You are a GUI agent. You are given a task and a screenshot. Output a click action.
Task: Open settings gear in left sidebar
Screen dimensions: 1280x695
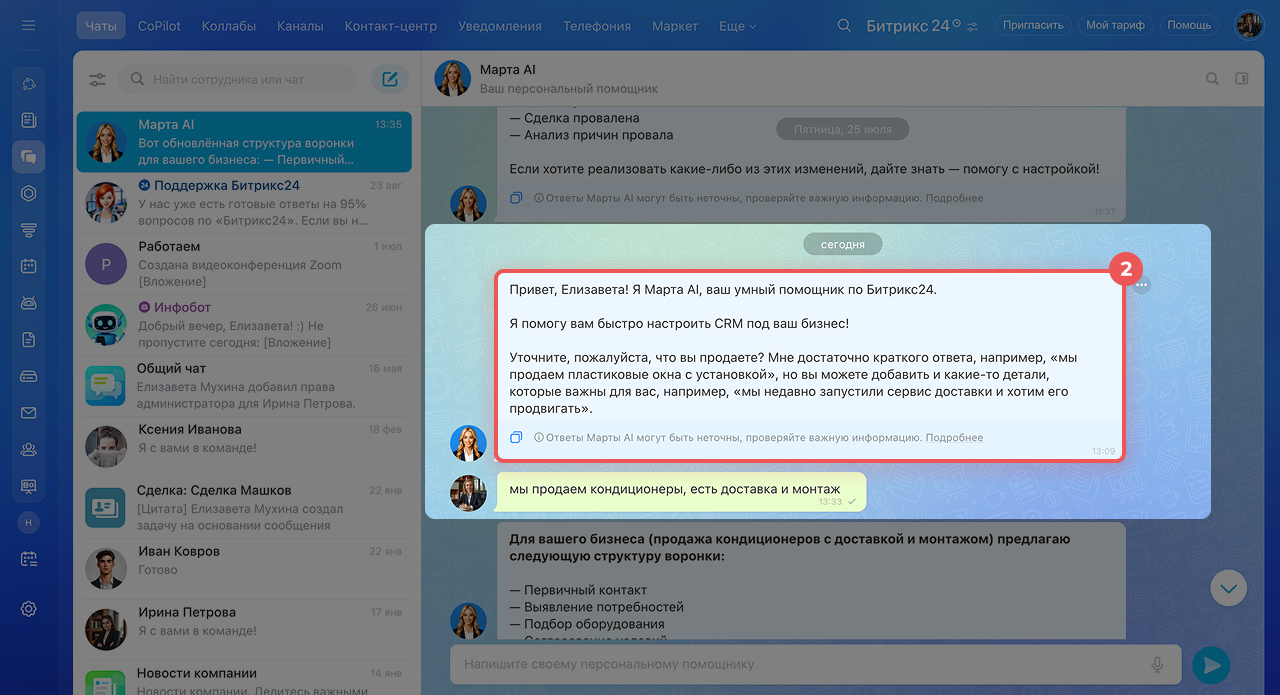pos(29,608)
